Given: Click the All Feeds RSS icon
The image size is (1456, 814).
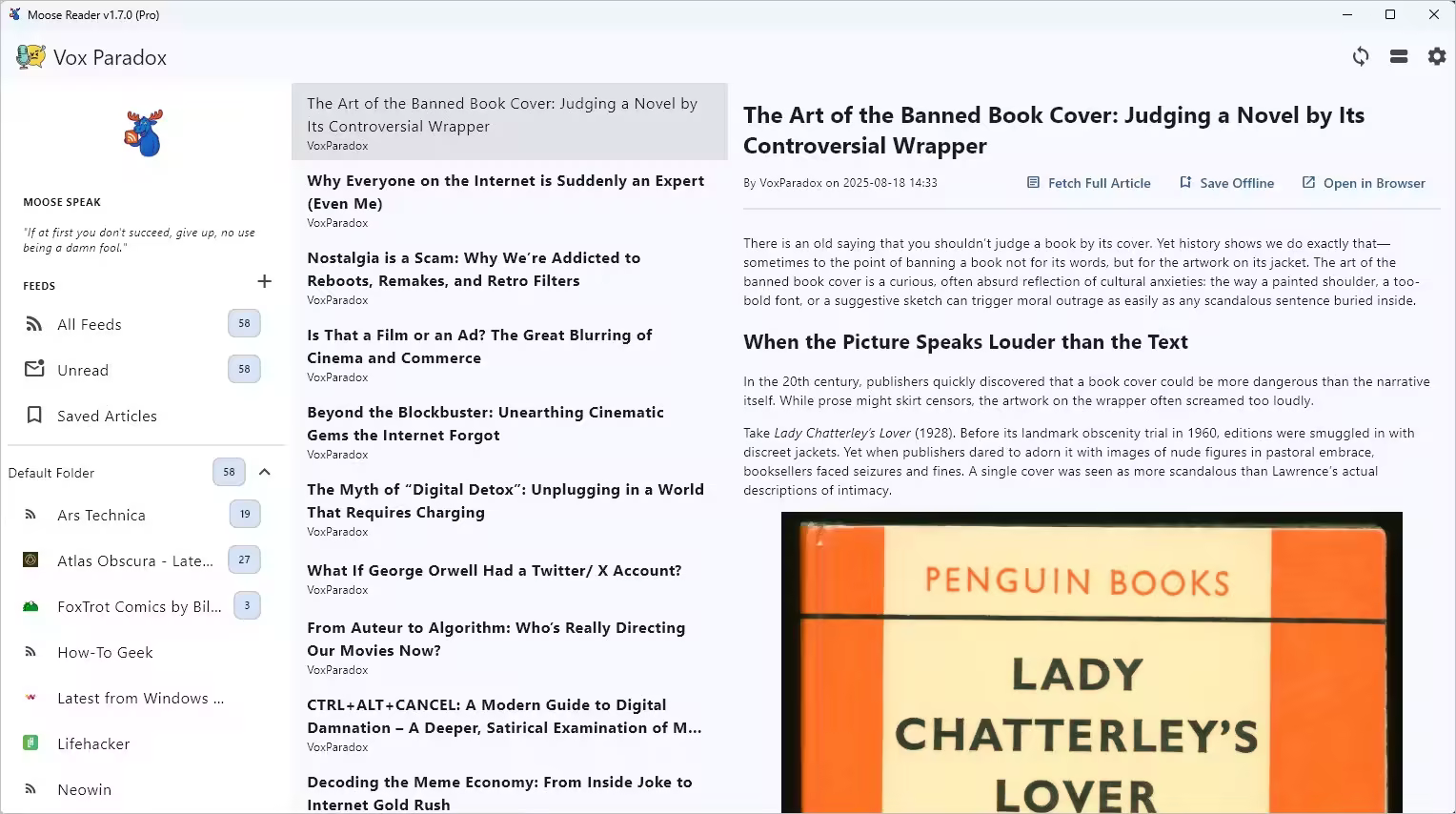Looking at the screenshot, I should pos(34,324).
